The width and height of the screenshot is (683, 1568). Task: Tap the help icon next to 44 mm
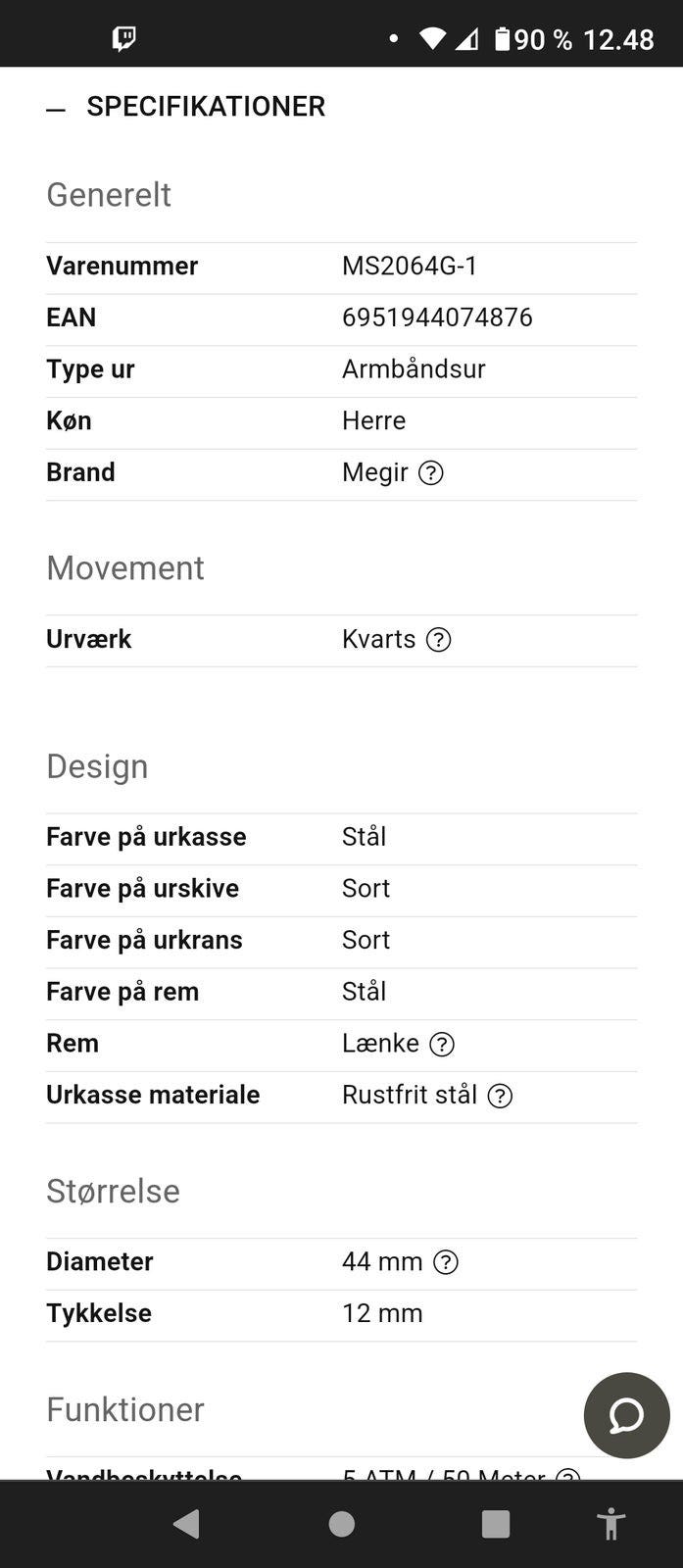click(x=446, y=1262)
